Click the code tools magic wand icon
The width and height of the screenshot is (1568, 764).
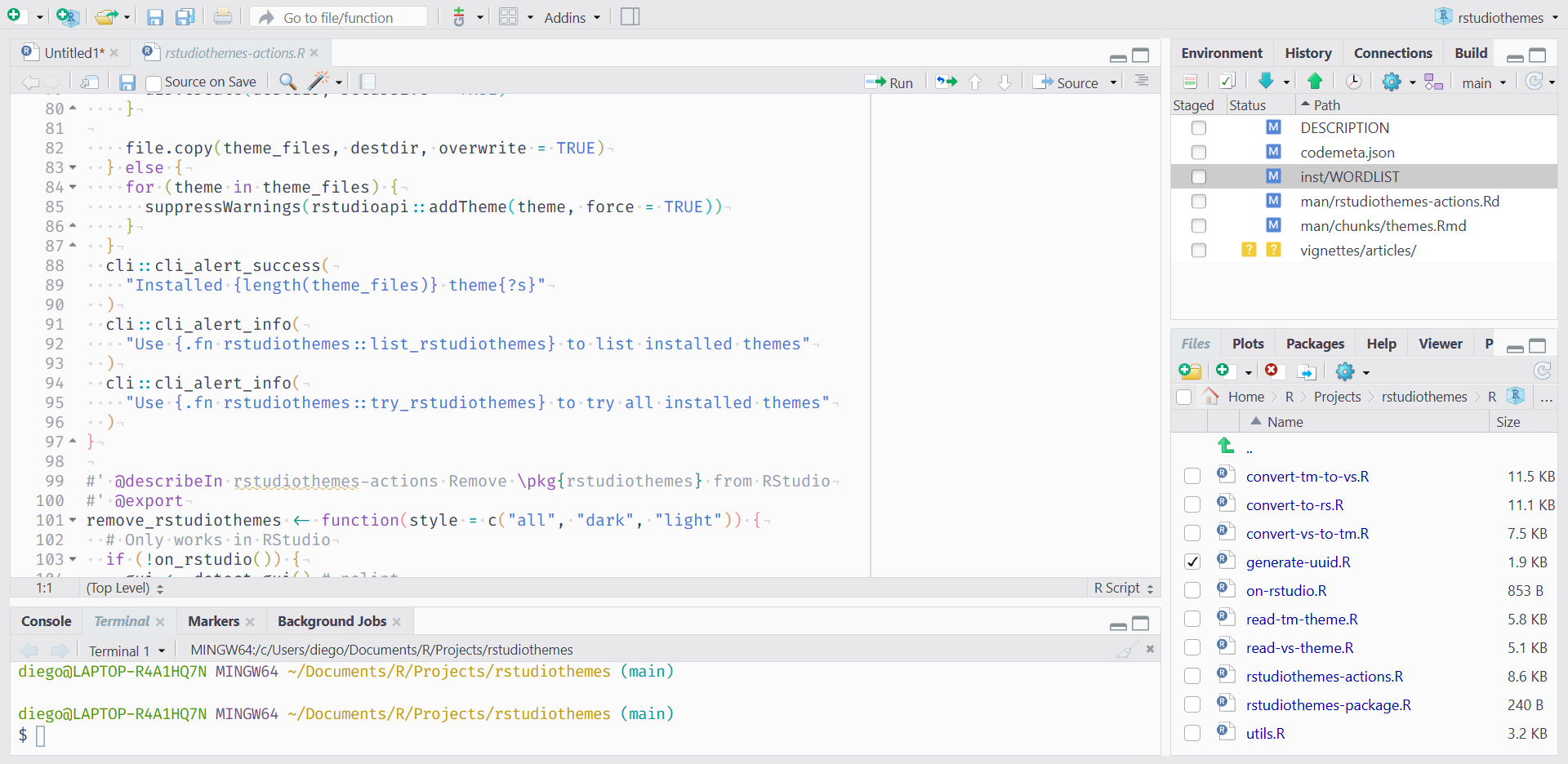(x=318, y=81)
